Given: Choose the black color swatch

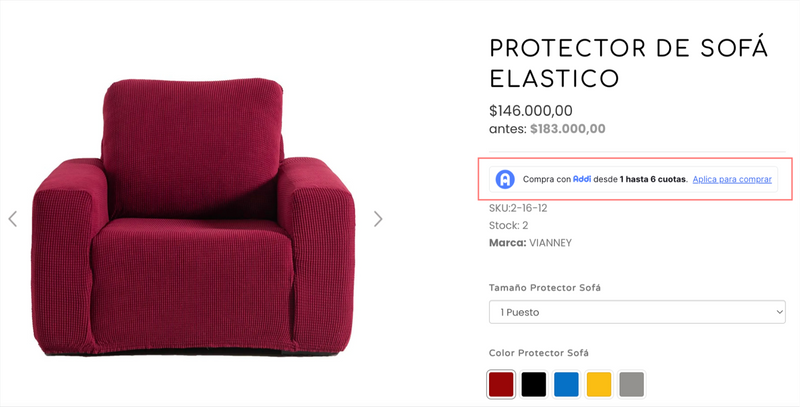Looking at the screenshot, I should pyautogui.click(x=534, y=384).
